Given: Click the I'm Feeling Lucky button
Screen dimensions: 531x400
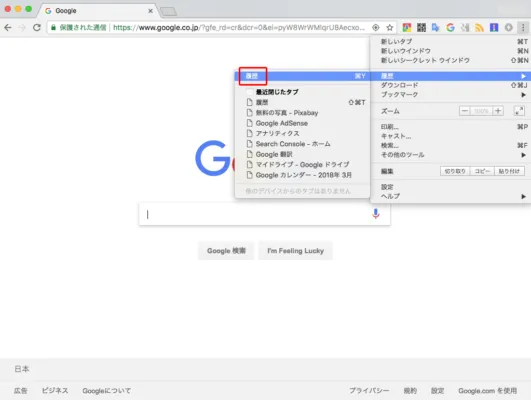Looking at the screenshot, I should coord(295,251).
